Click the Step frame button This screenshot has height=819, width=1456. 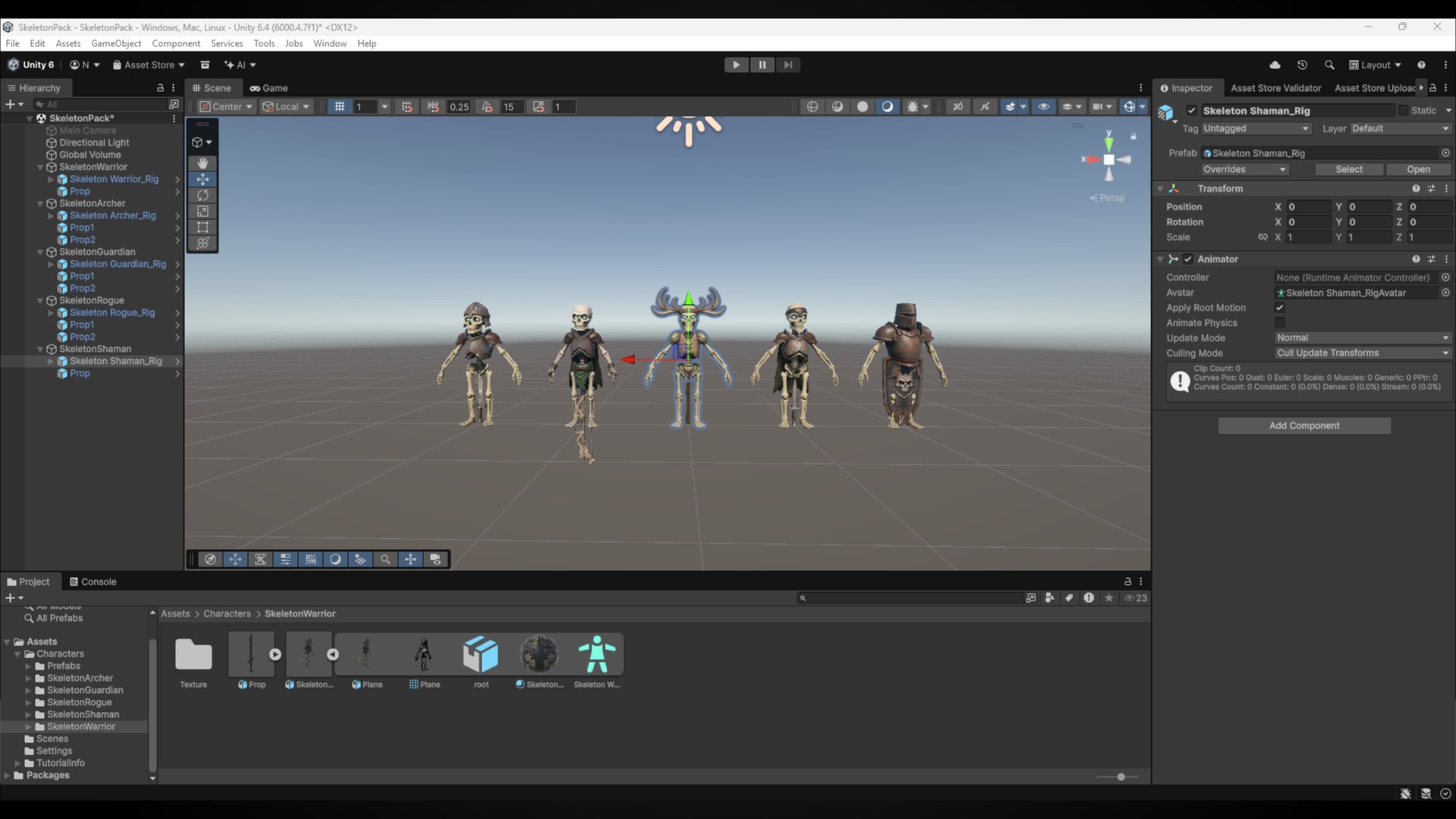pyautogui.click(x=788, y=65)
